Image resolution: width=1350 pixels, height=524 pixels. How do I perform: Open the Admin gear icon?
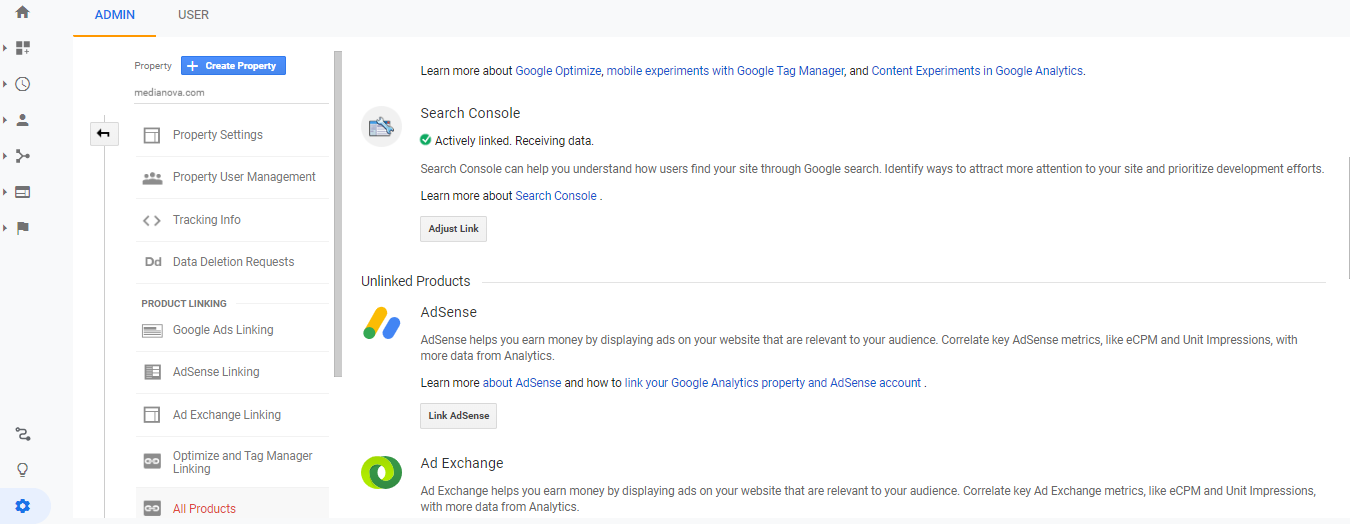pos(22,506)
